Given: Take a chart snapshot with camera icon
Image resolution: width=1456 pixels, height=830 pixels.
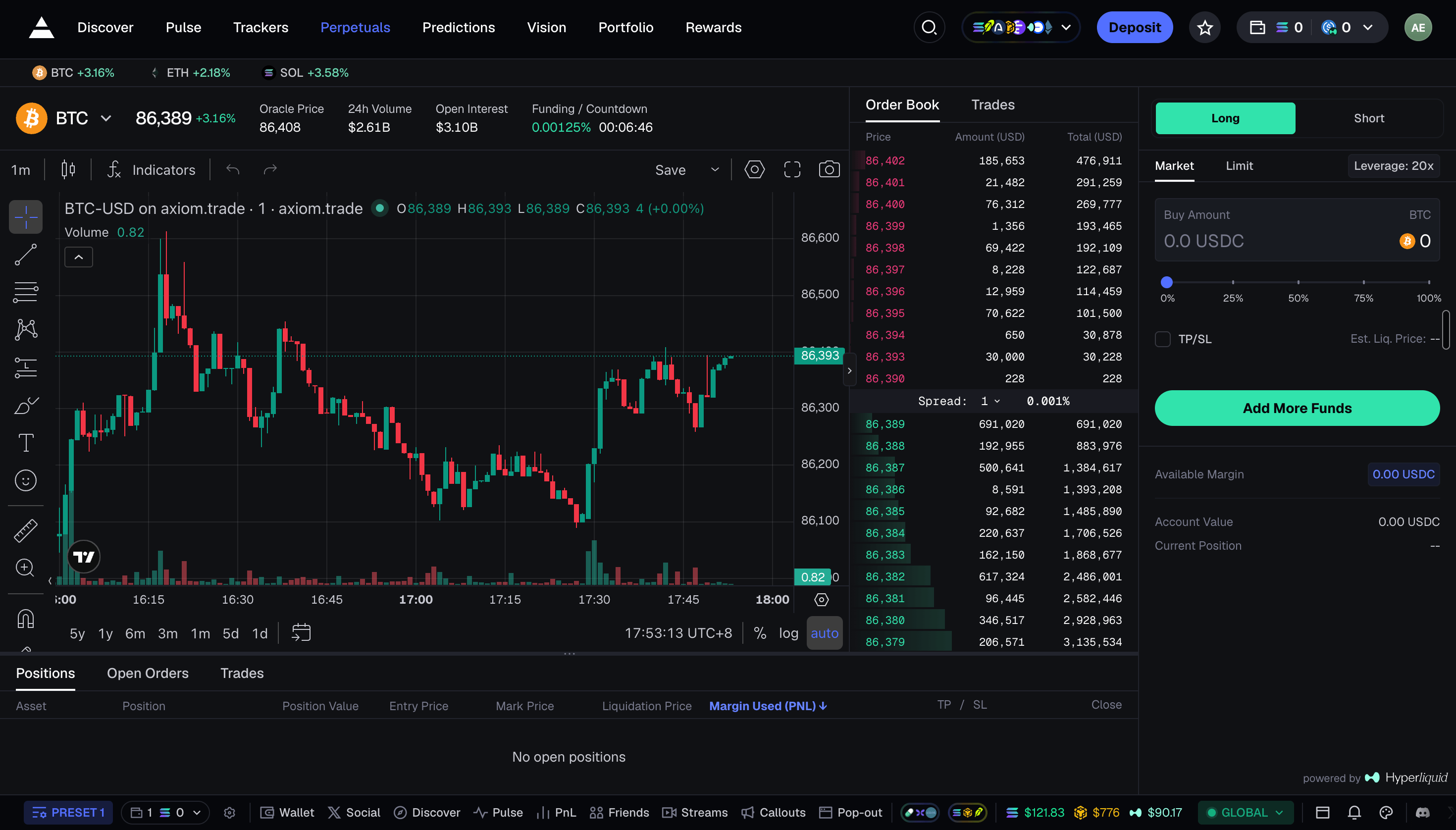Looking at the screenshot, I should (830, 169).
